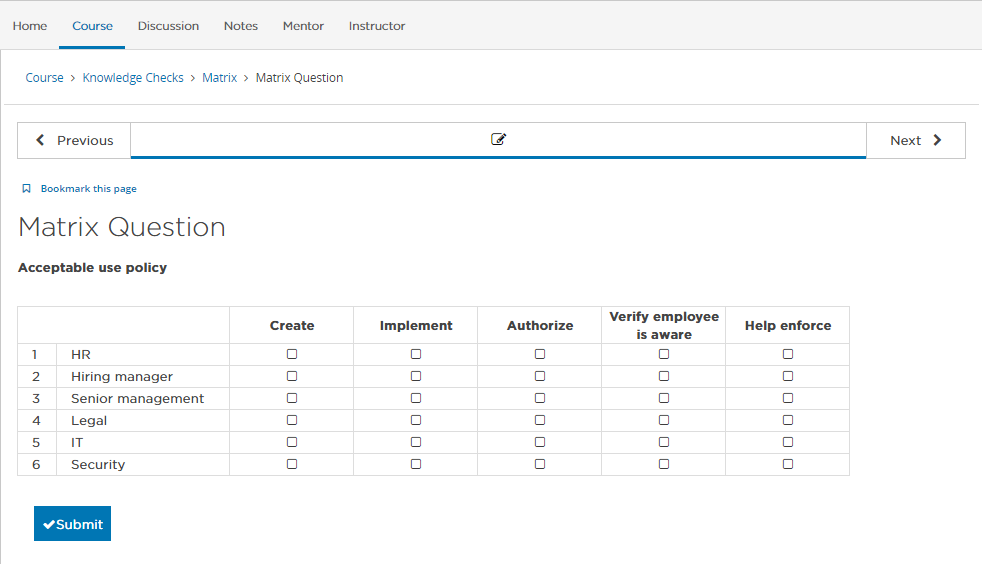Screen dimensions: 982x564
Task: Click Knowledge Checks breadcrumb link
Action: pyautogui.click(x=133, y=77)
